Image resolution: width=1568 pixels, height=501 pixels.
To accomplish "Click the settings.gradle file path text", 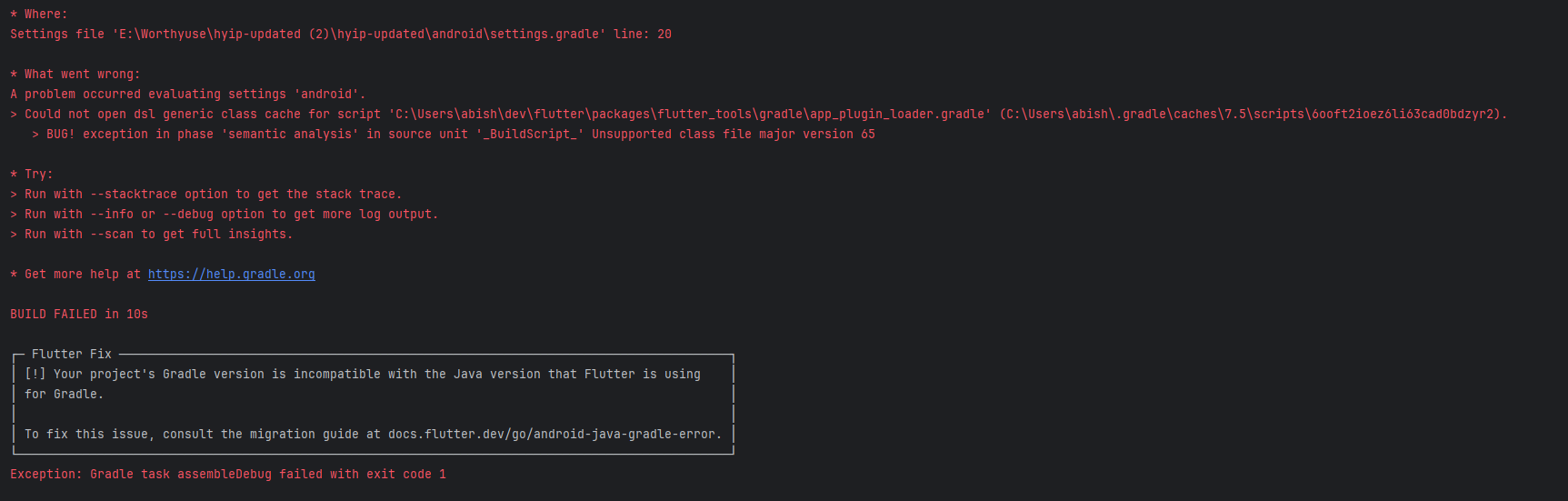I will click(x=359, y=34).
